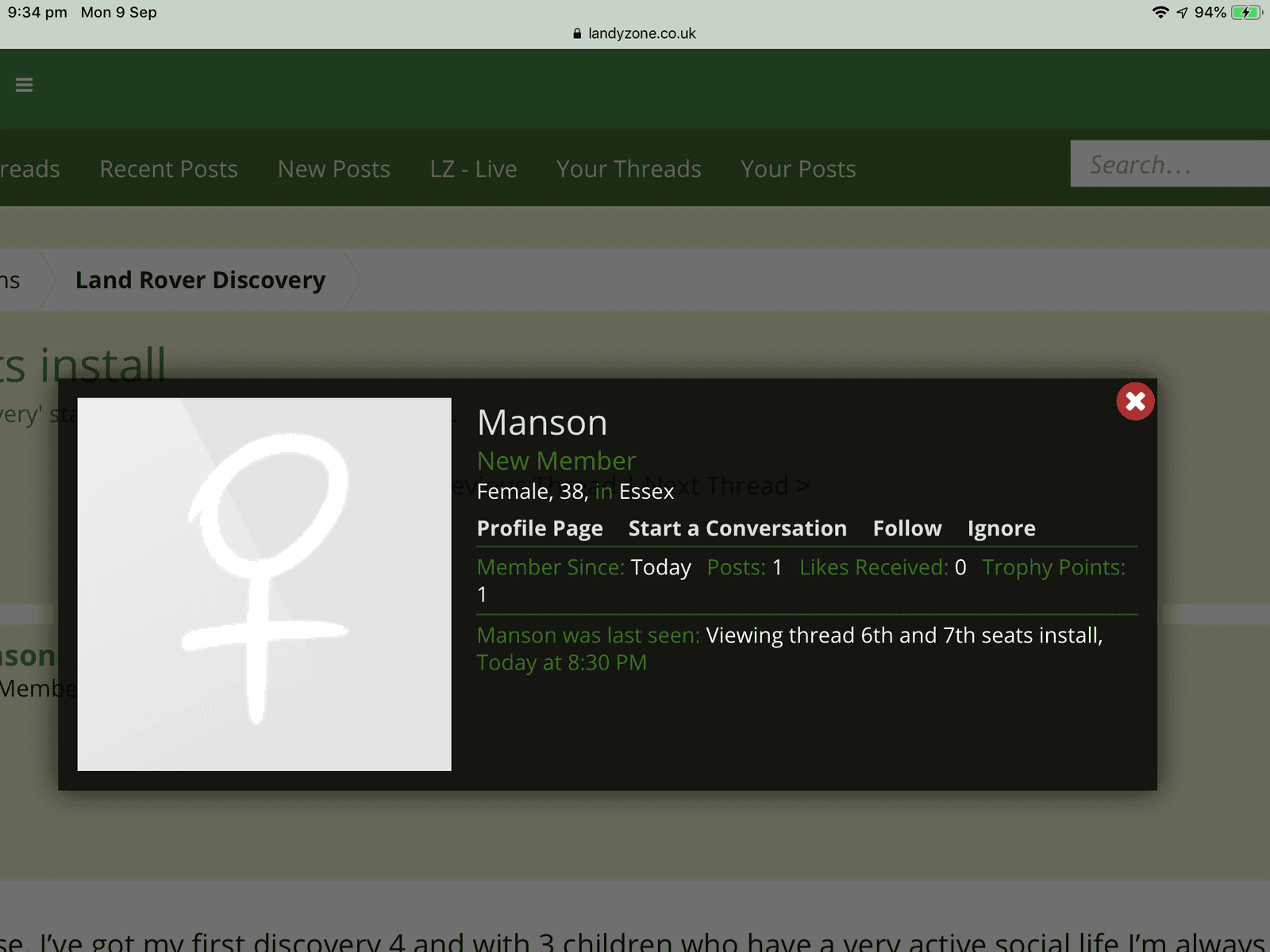Viewport: 1270px width, 952px height.
Task: Tap the landyzone.co.uk address bar
Action: pos(635,33)
